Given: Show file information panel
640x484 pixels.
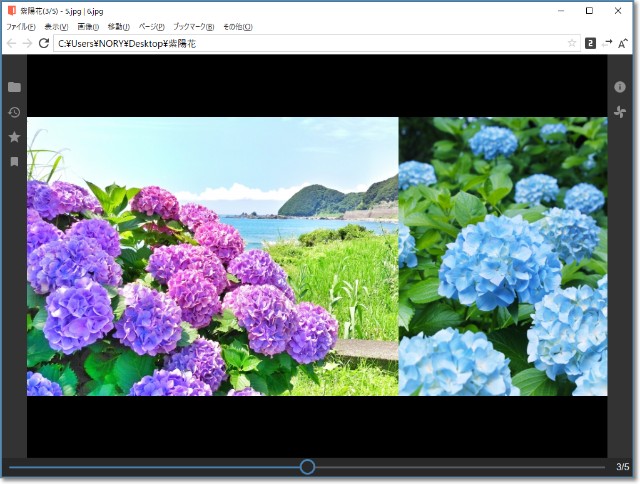Looking at the screenshot, I should pos(620,87).
